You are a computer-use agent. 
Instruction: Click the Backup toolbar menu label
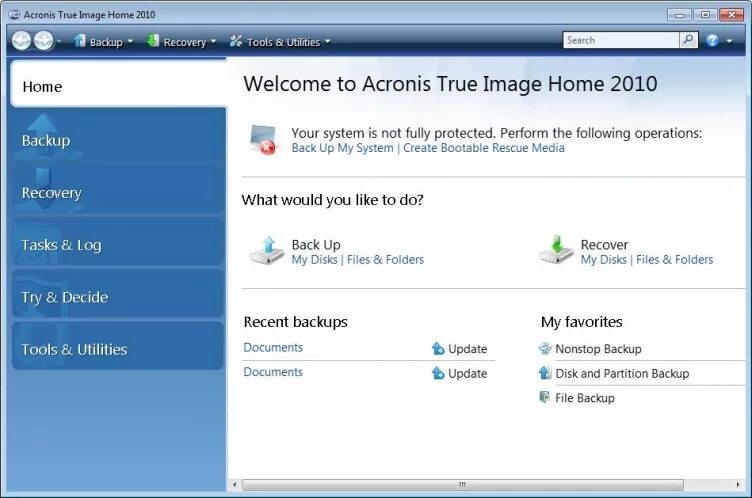click(106, 42)
